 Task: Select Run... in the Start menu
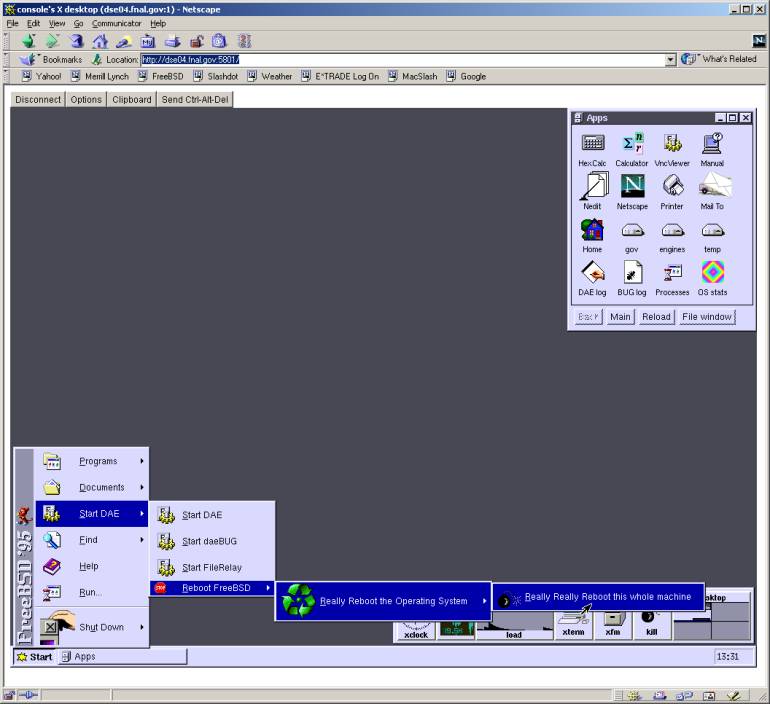pos(92,592)
